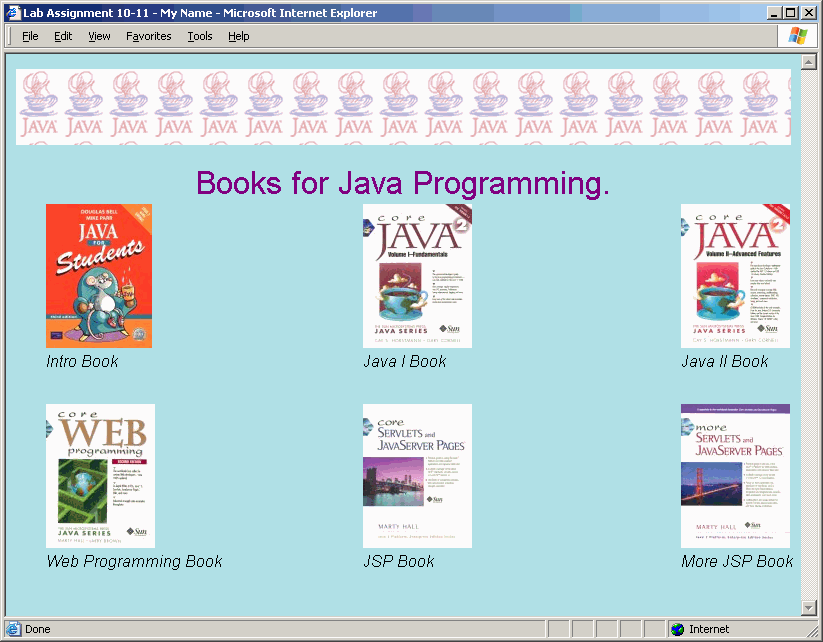Open the Edit menu
Viewport: 823px width, 642px height.
63,36
